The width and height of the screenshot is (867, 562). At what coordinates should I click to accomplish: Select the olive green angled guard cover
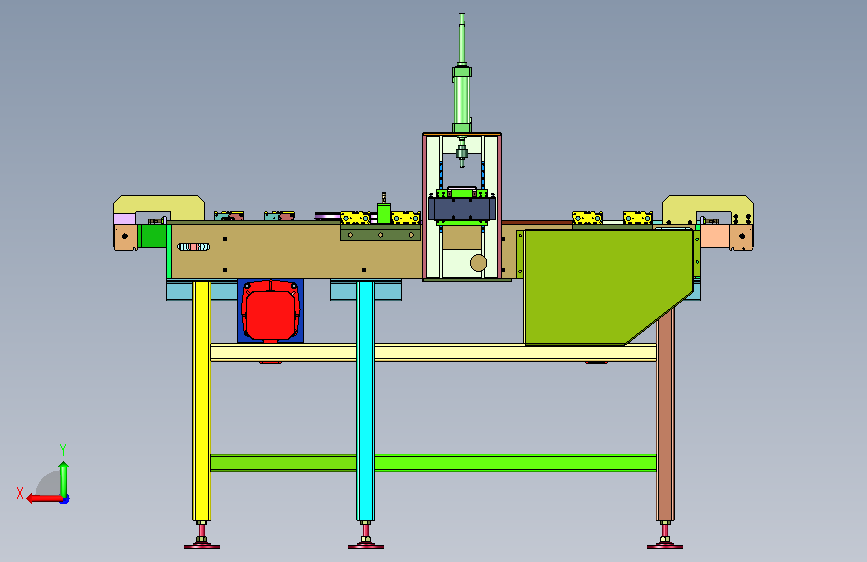point(608,287)
